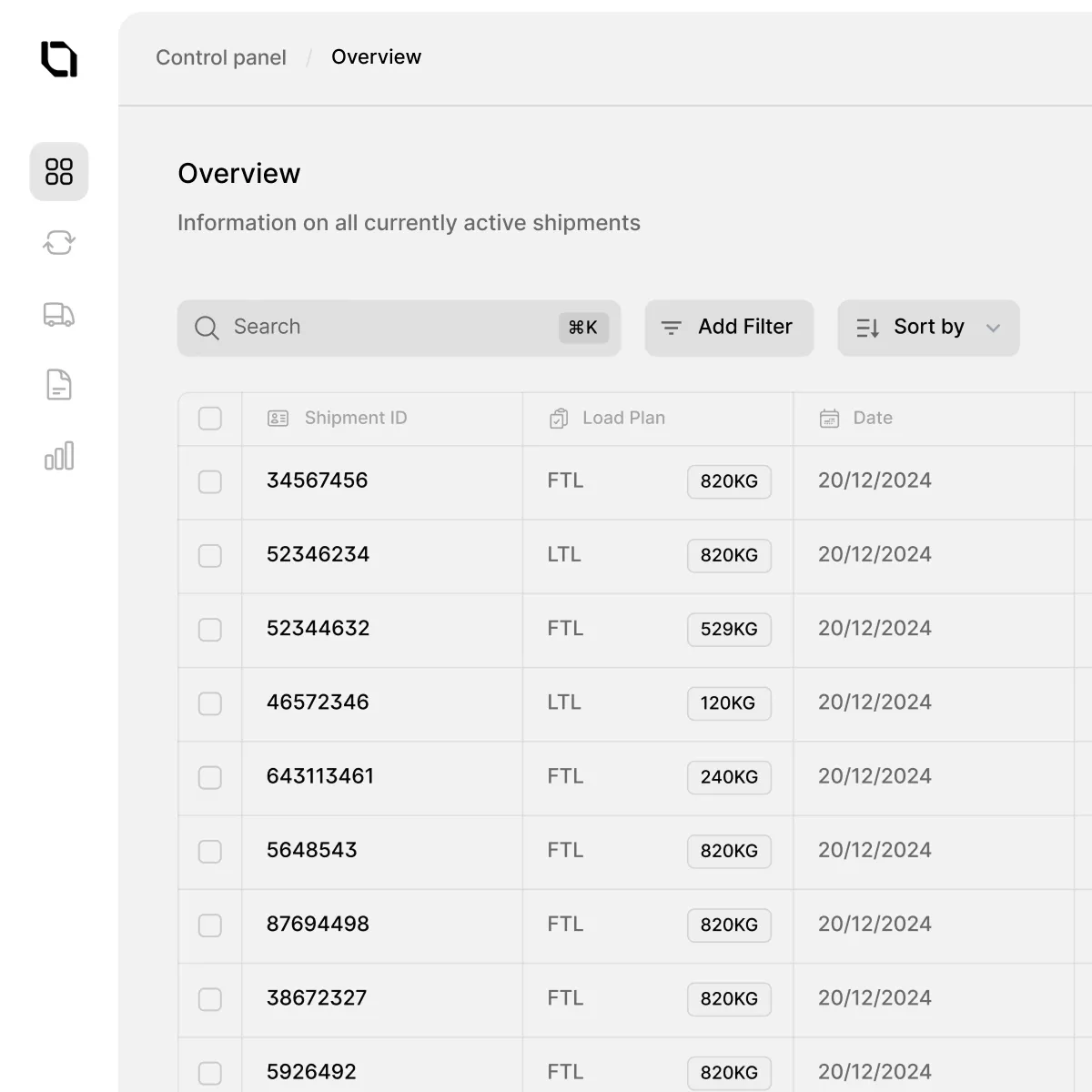Tick the select-all checkbox in table header
Image resolution: width=1092 pixels, height=1092 pixels.
(x=209, y=418)
